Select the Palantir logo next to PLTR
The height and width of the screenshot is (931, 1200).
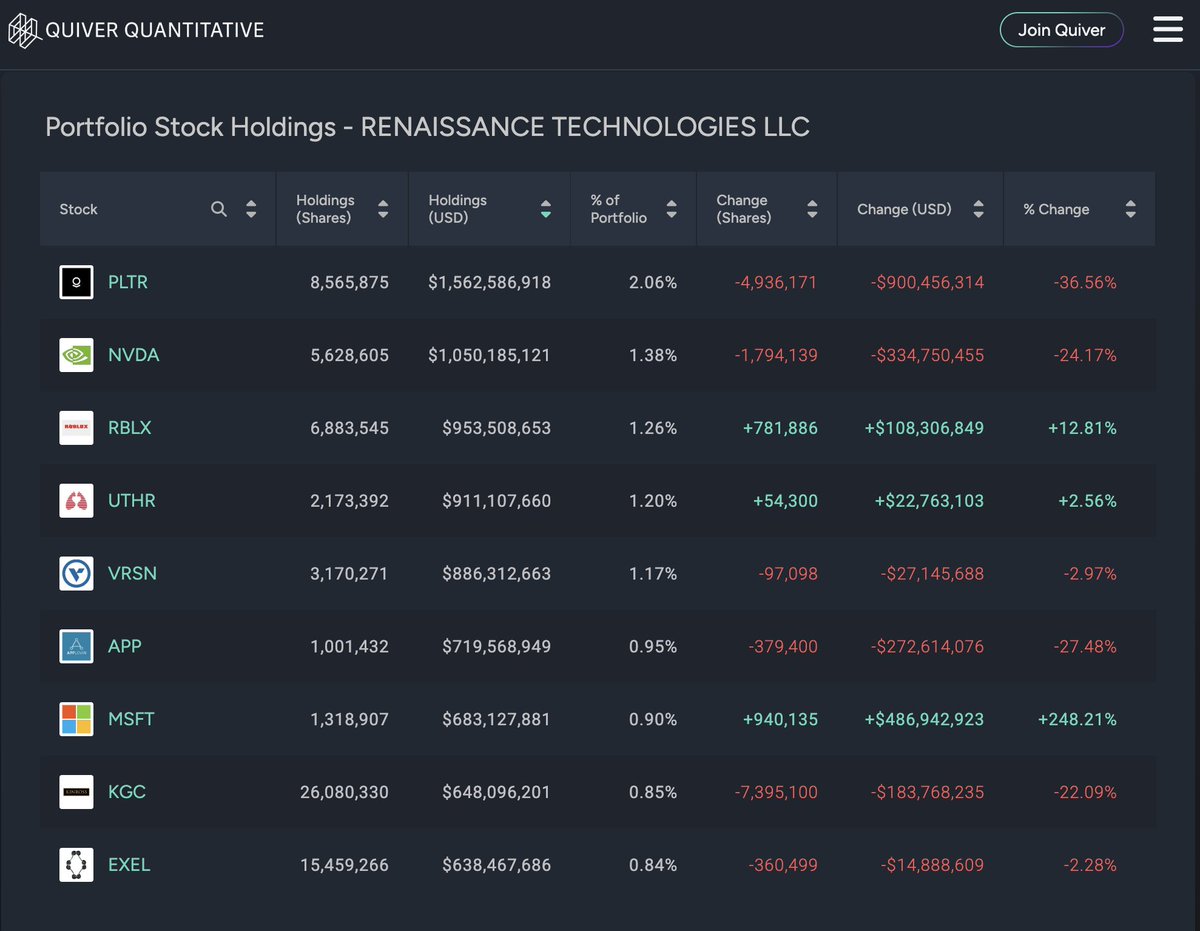point(76,282)
